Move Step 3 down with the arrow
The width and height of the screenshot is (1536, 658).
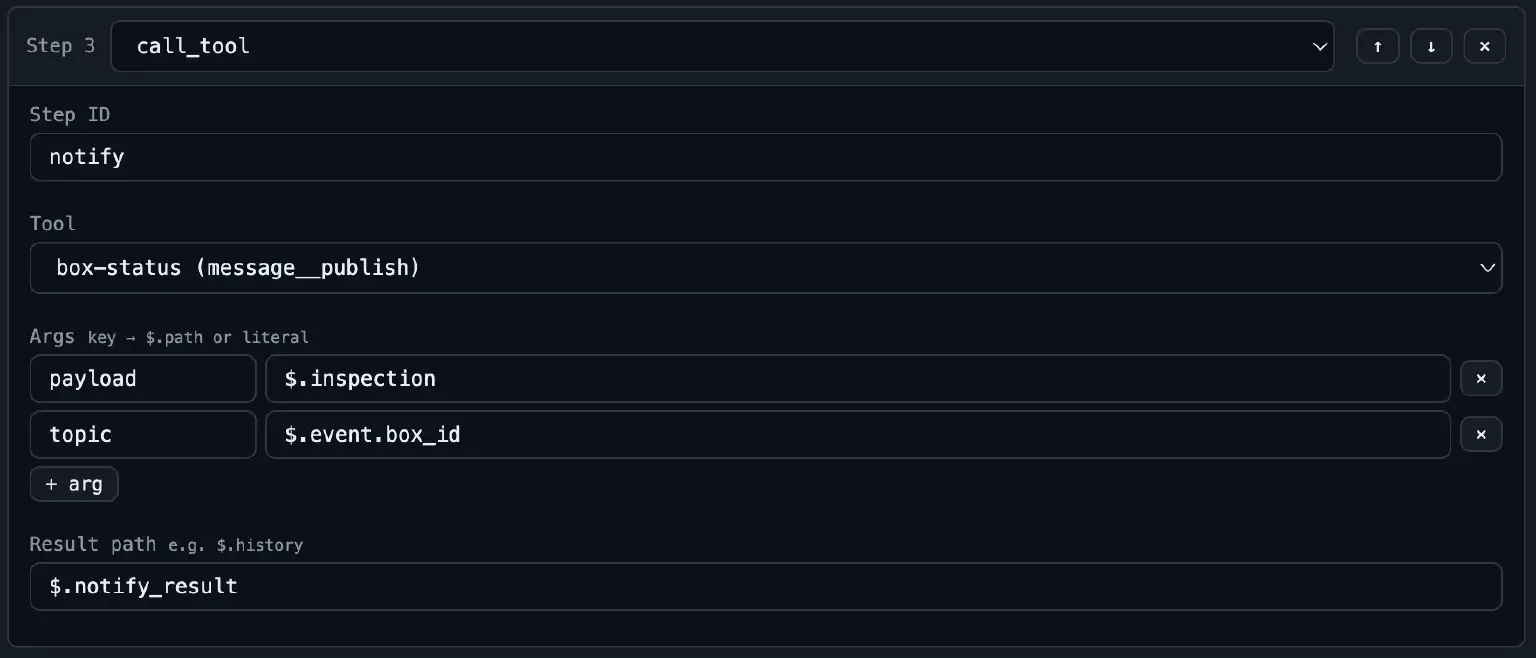[1432, 47]
